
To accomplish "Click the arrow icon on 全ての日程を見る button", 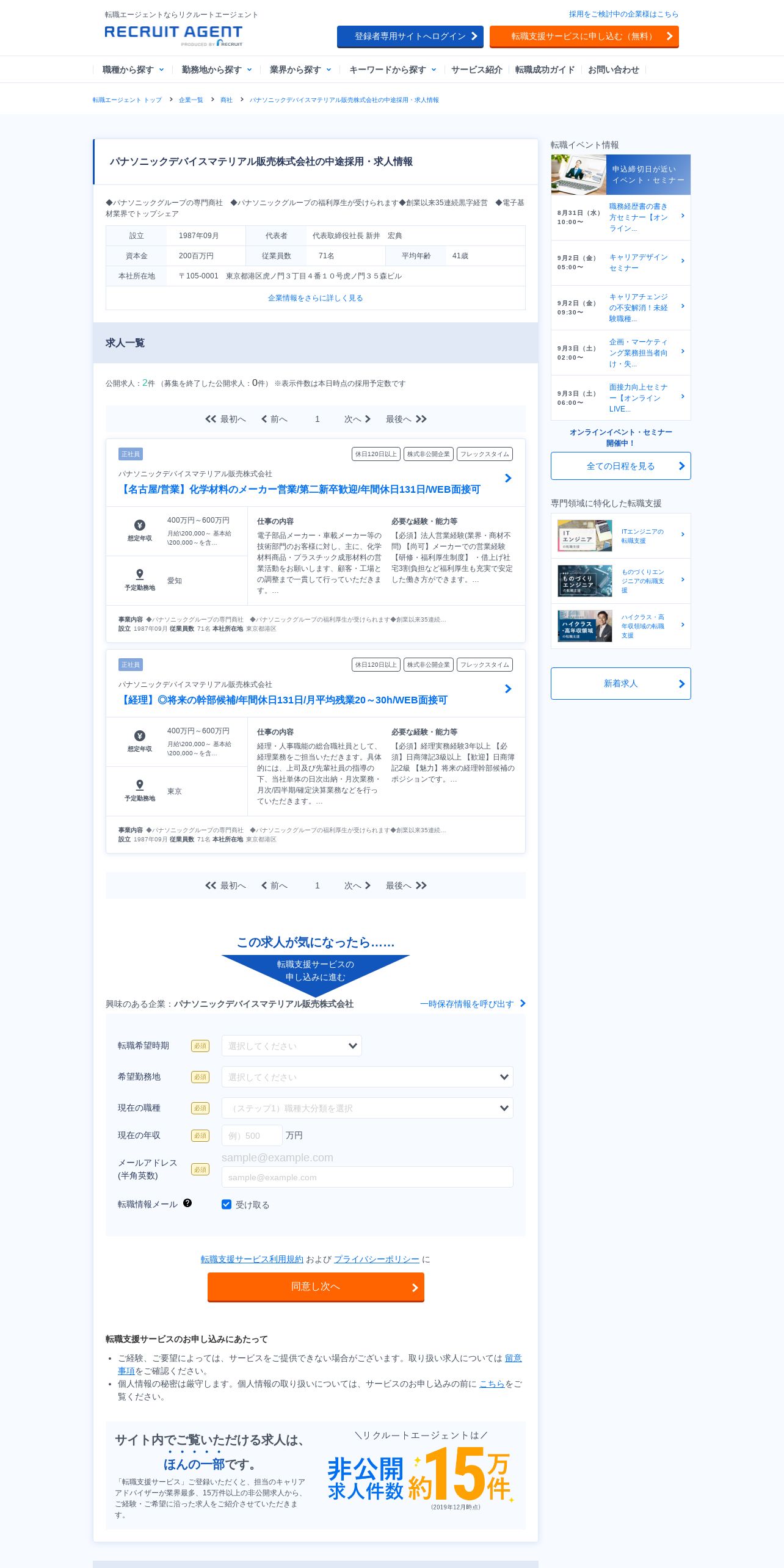I will coord(682,466).
